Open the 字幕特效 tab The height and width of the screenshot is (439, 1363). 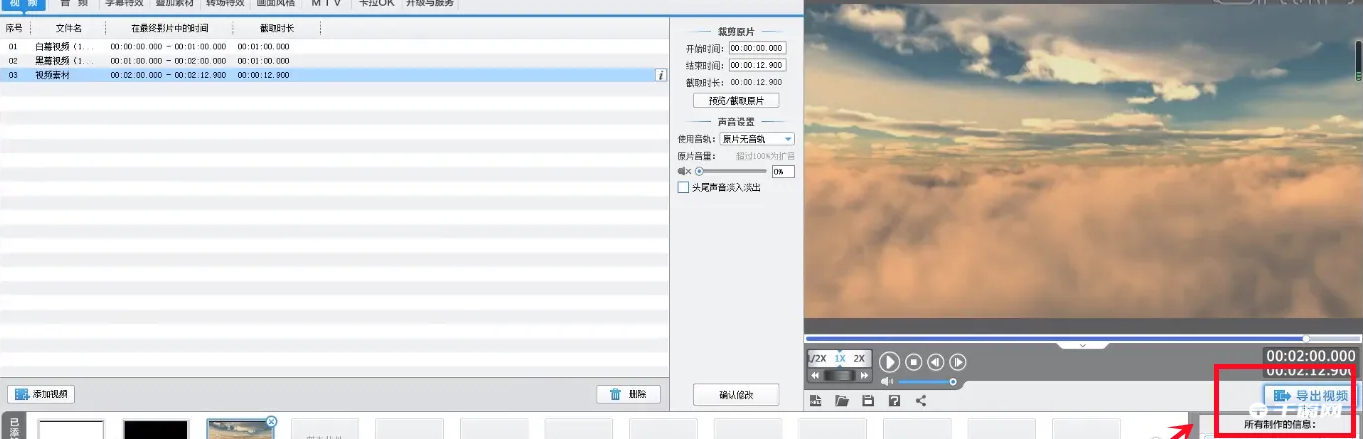click(x=125, y=4)
